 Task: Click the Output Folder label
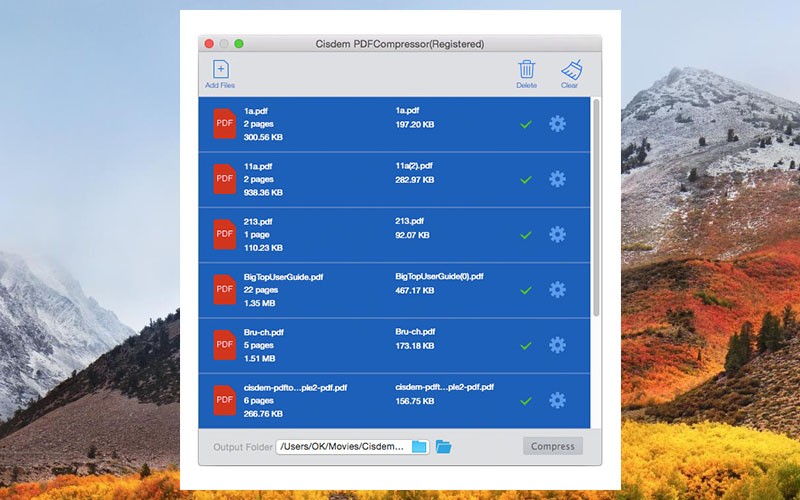[243, 447]
